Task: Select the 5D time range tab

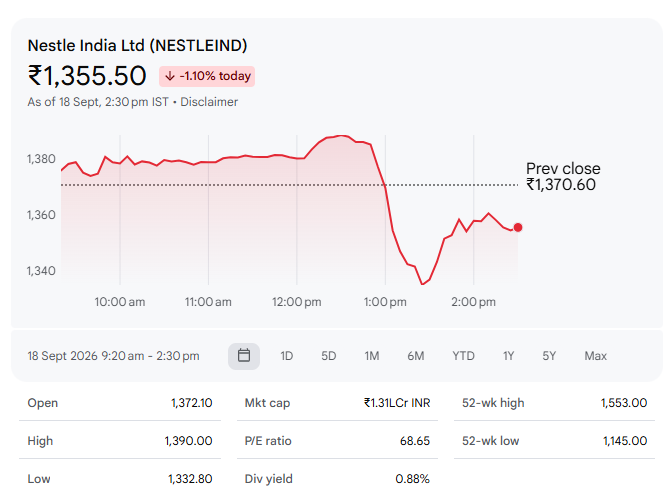Action: pos(328,356)
